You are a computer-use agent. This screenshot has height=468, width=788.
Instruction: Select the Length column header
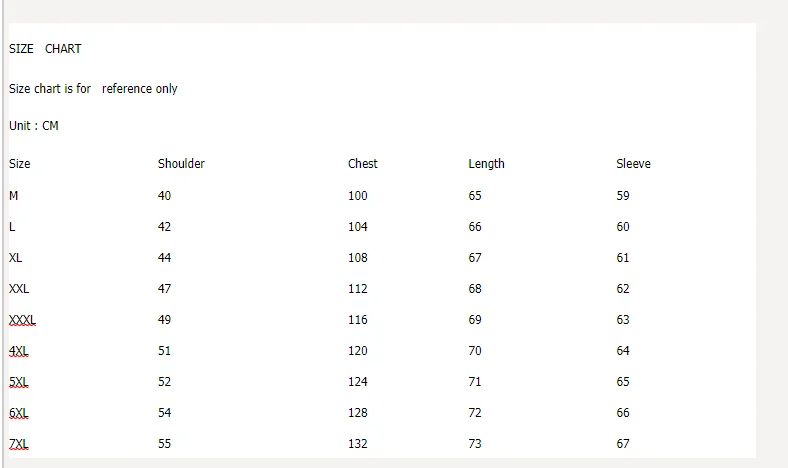click(x=486, y=164)
